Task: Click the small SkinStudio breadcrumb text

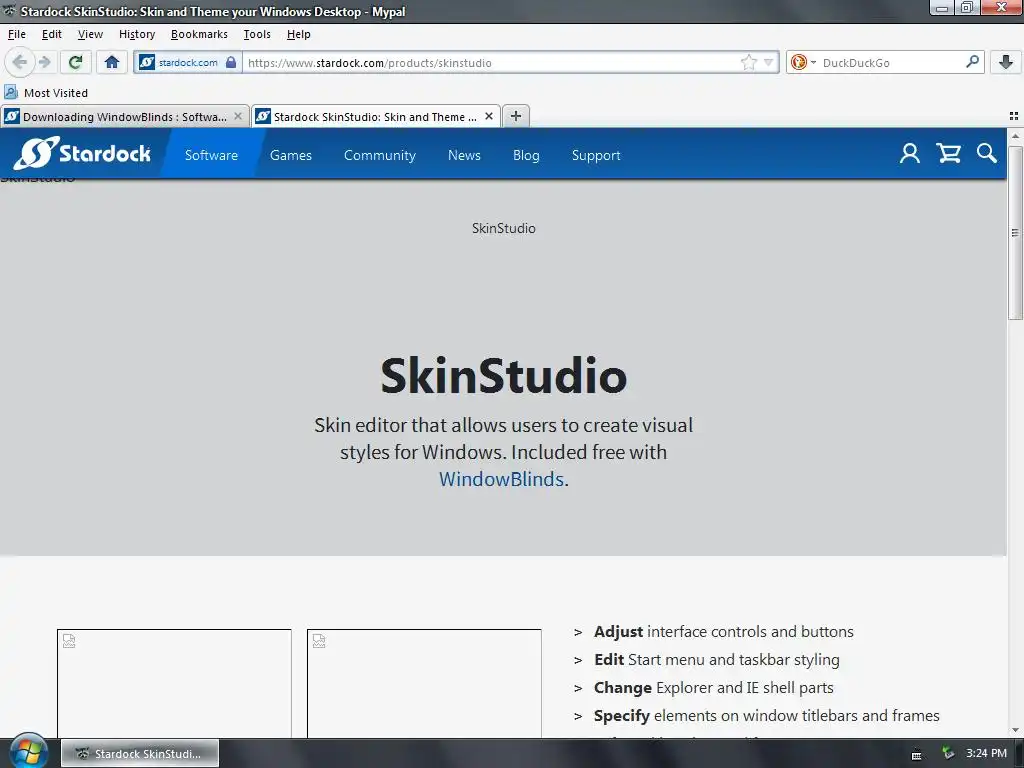Action: (x=504, y=228)
